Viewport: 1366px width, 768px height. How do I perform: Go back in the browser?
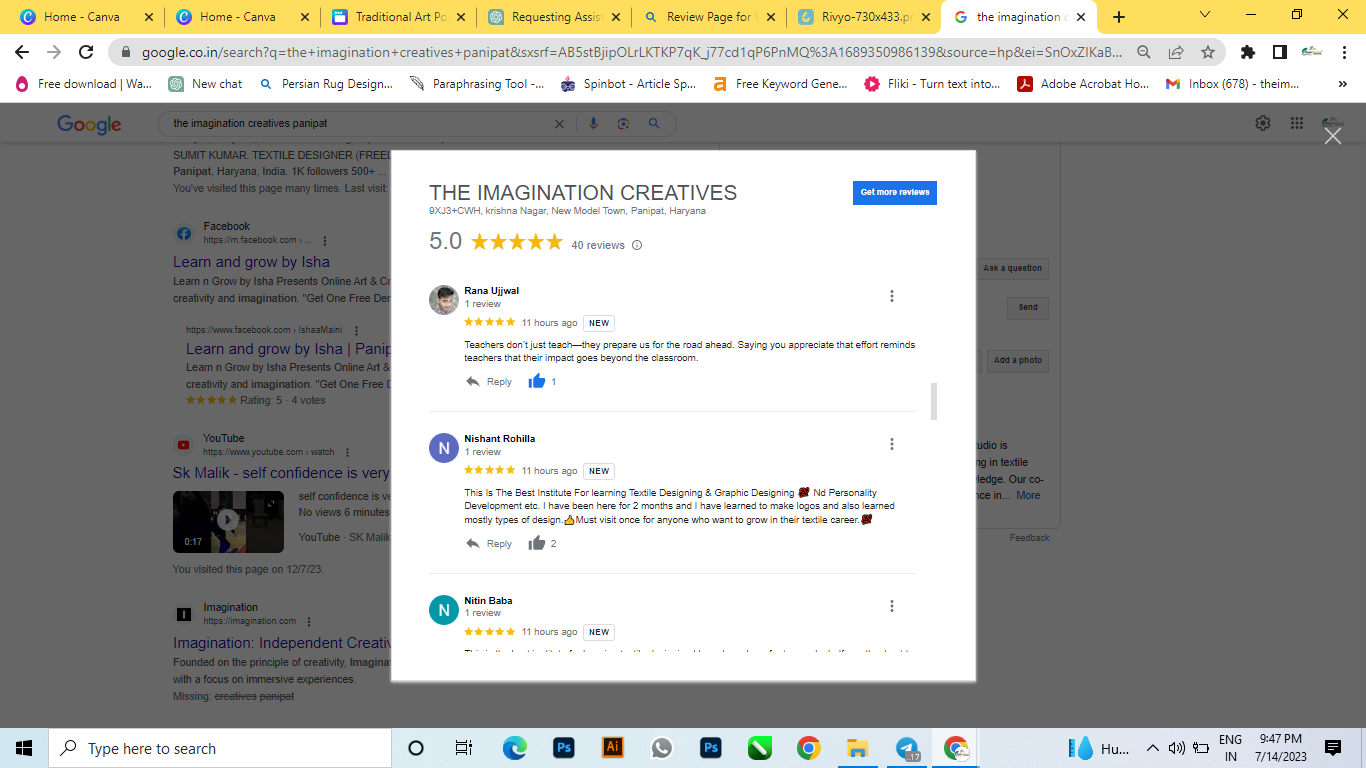(22, 52)
